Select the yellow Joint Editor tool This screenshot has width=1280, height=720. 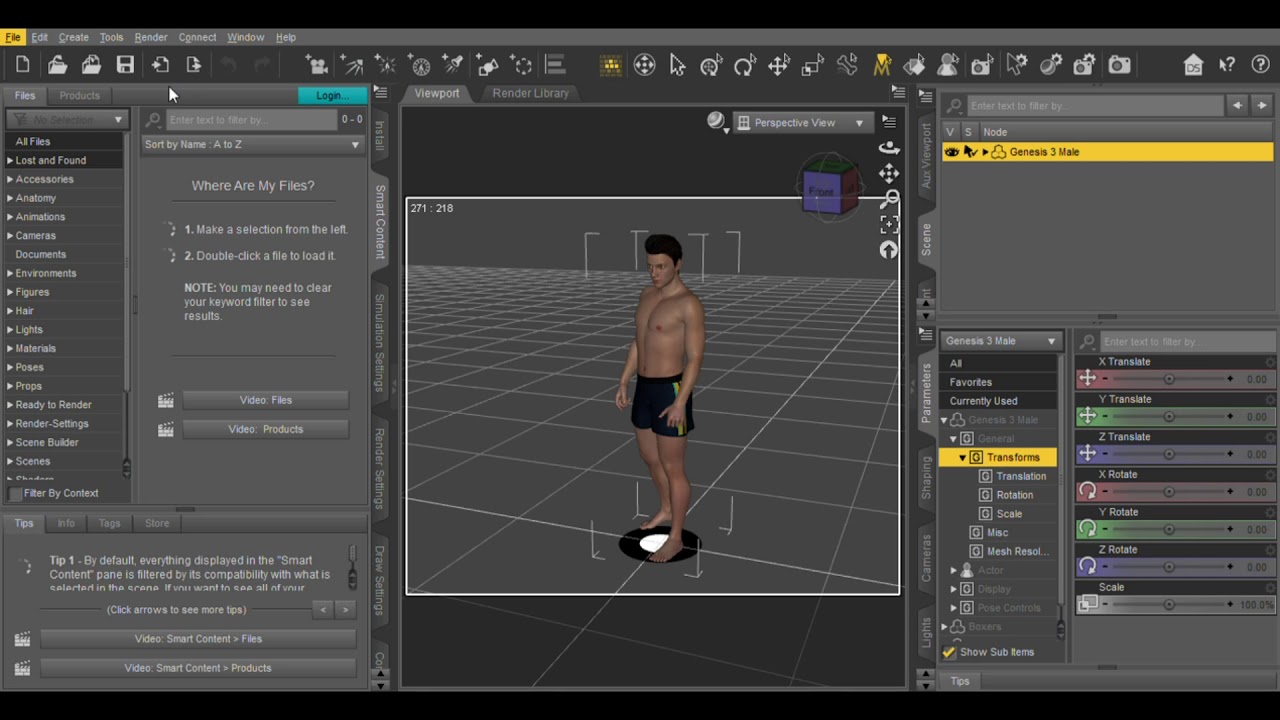tap(882, 65)
